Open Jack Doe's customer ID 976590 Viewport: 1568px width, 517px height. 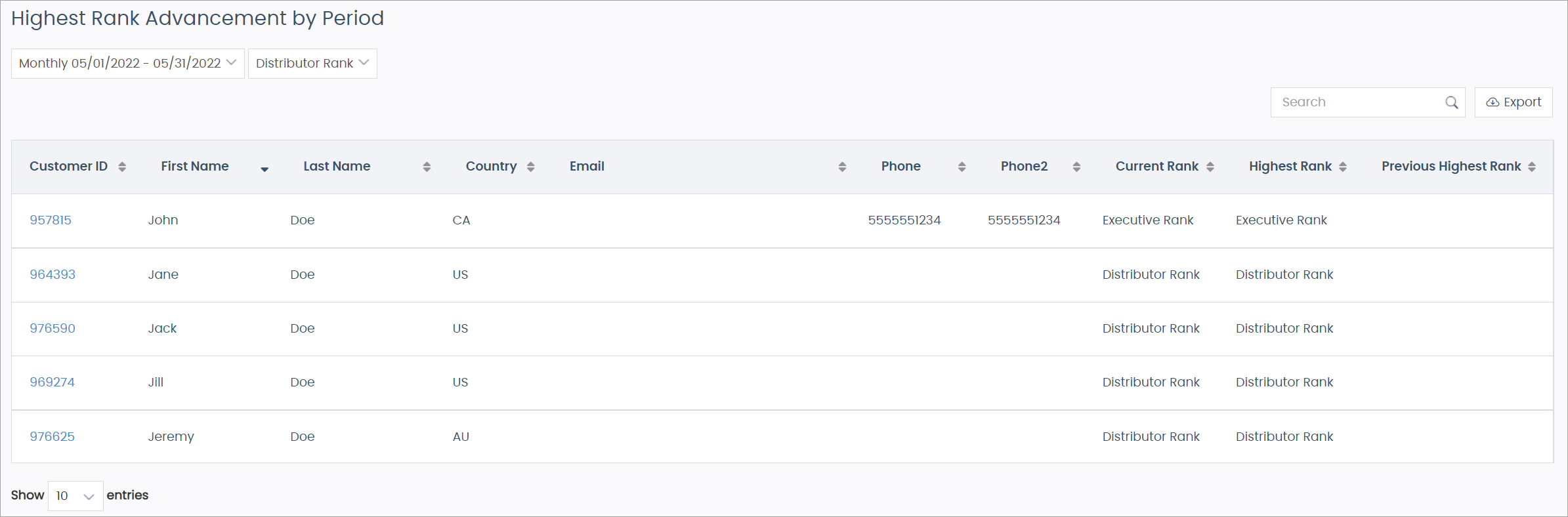(53, 329)
